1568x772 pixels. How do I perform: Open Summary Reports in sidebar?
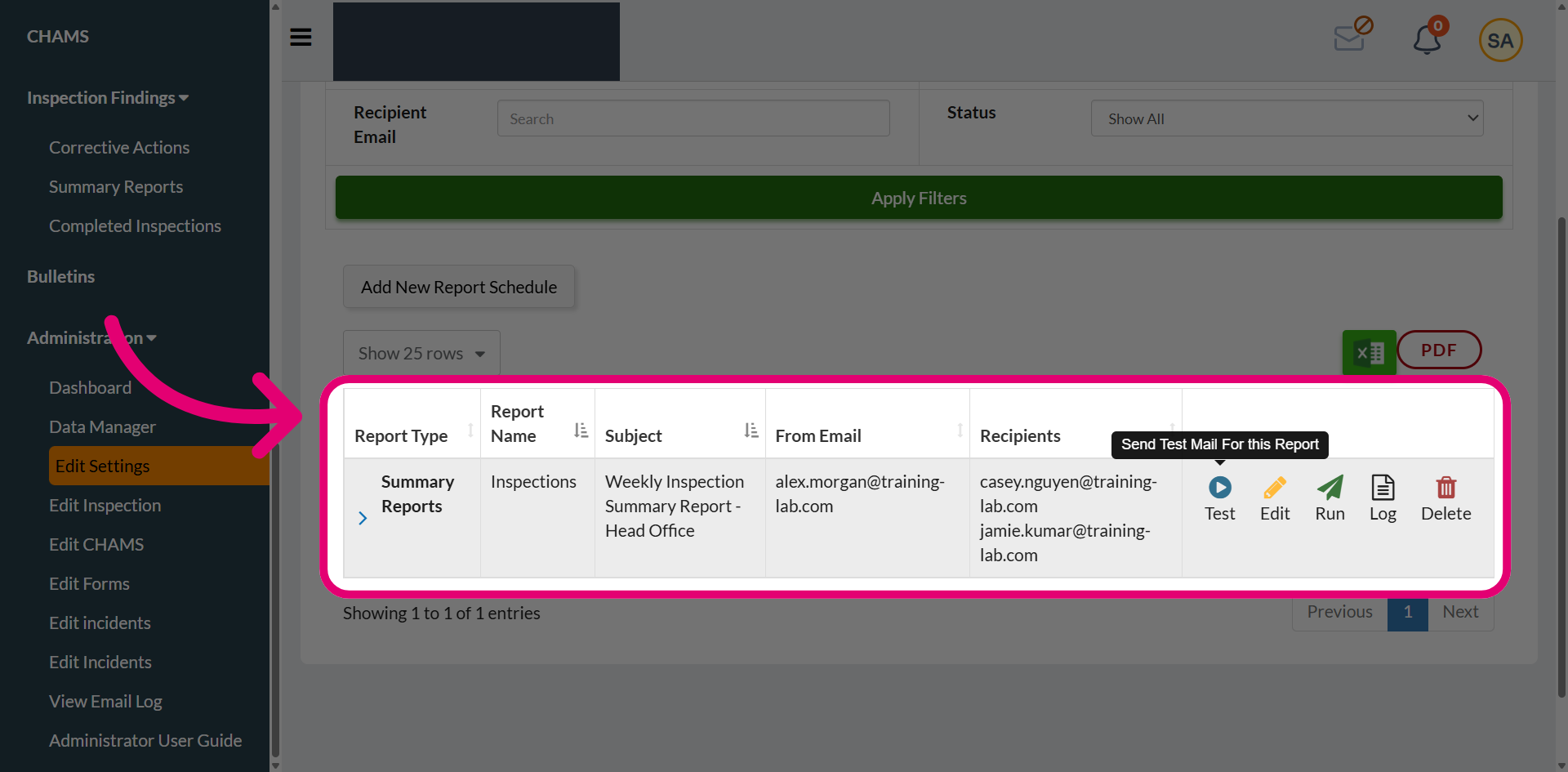[116, 187]
